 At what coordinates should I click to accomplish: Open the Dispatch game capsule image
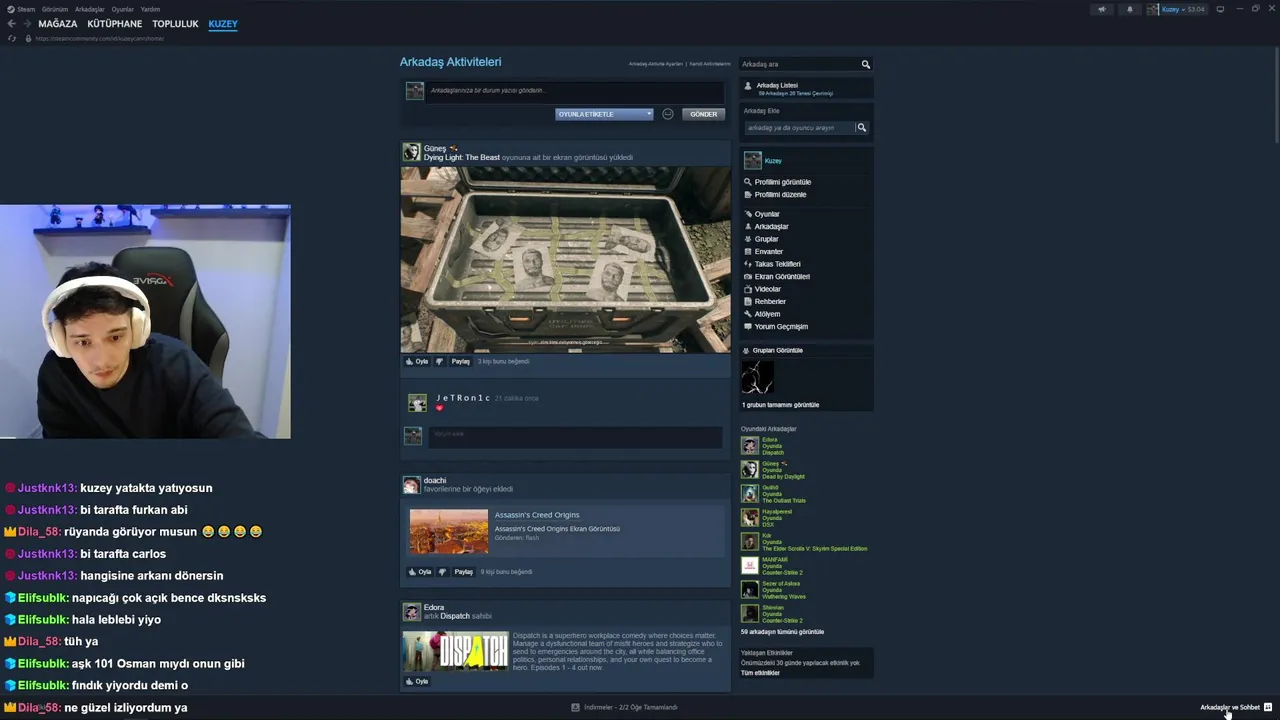(455, 651)
